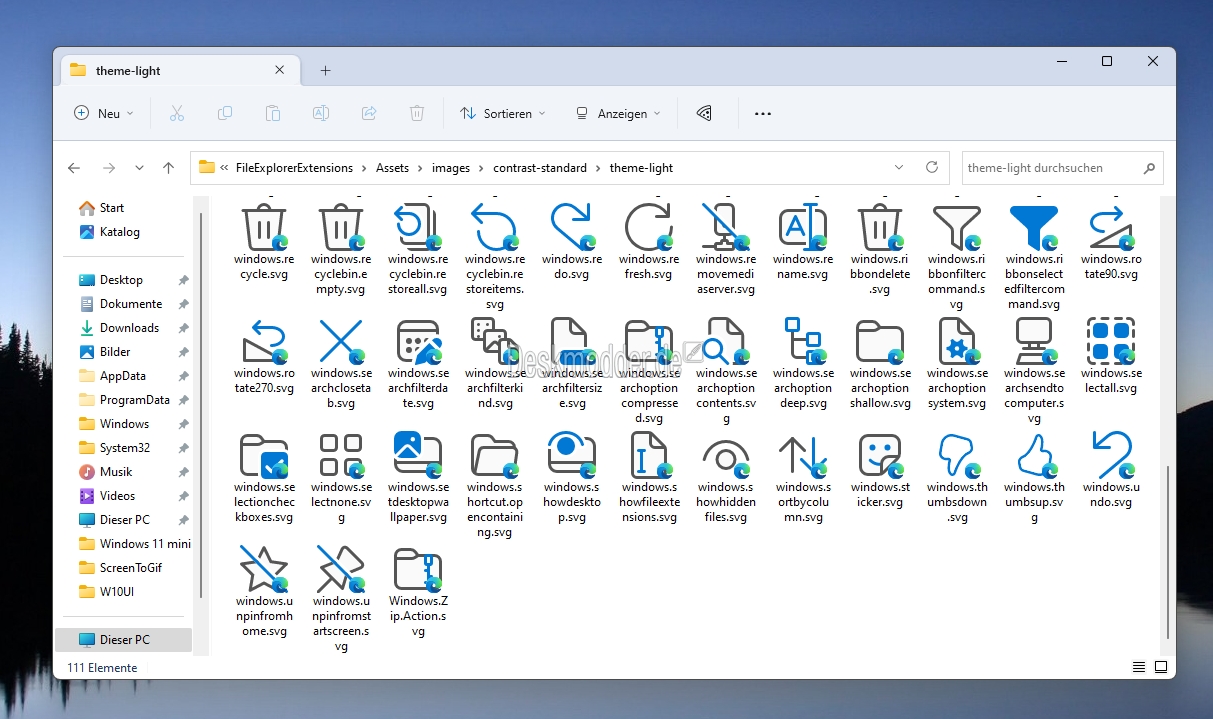The width and height of the screenshot is (1213, 719).
Task: Click the Cut scissors icon in toolbar
Action: (x=177, y=114)
